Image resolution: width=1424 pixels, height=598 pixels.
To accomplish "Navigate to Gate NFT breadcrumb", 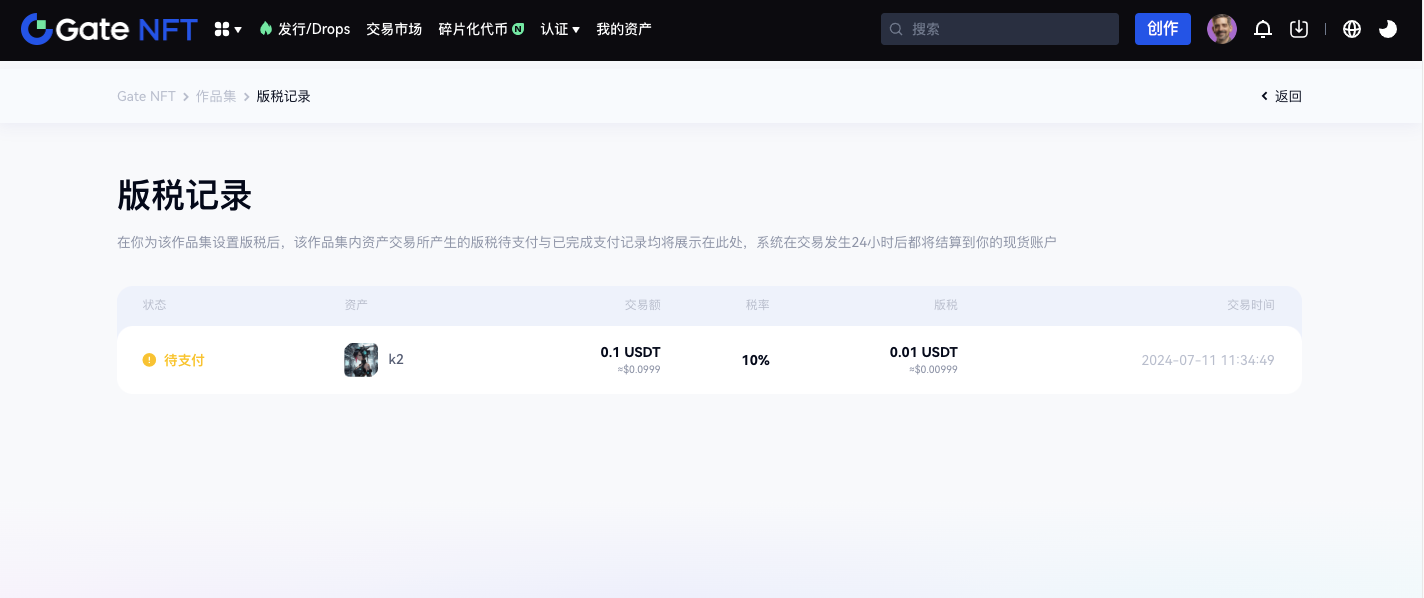I will 146,96.
